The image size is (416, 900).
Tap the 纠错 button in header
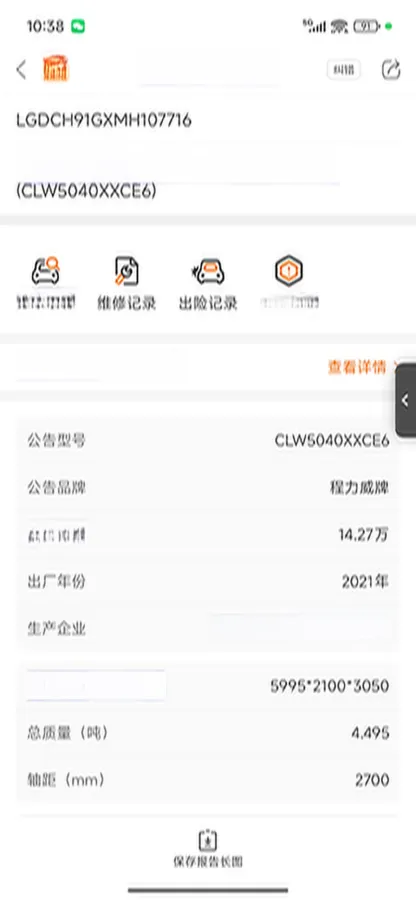point(343,70)
